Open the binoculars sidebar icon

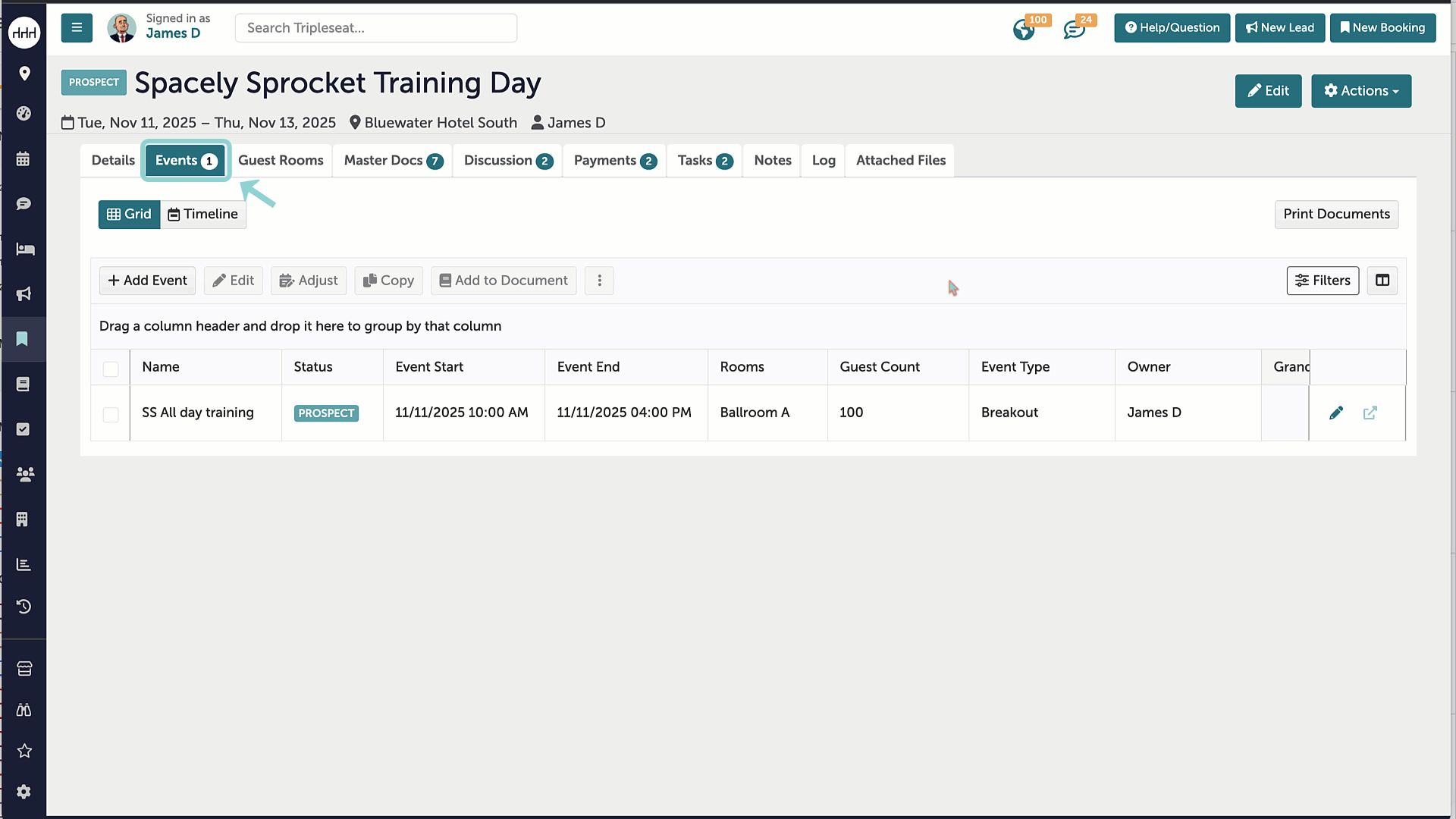(24, 710)
